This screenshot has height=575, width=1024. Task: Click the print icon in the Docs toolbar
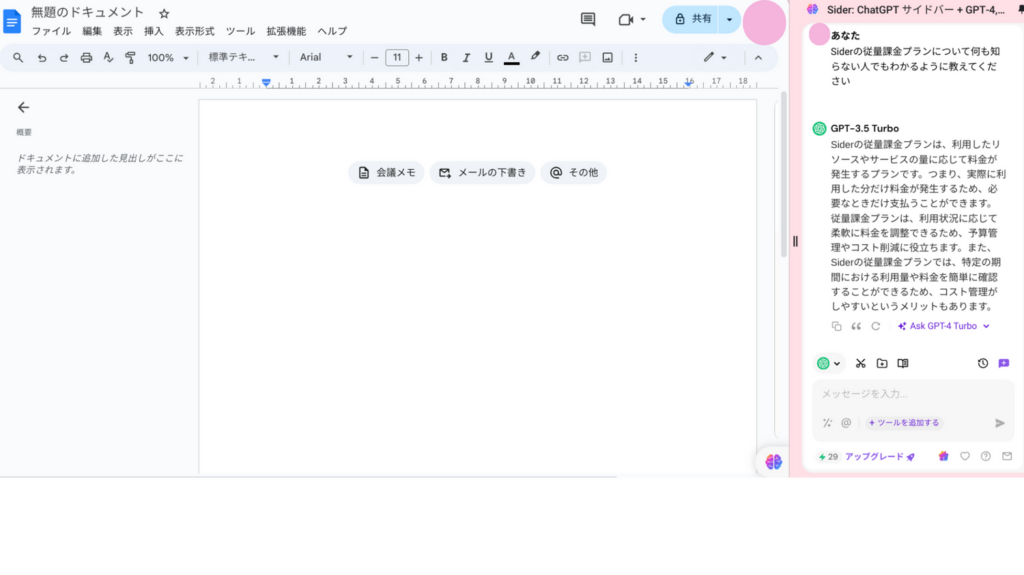point(86,58)
